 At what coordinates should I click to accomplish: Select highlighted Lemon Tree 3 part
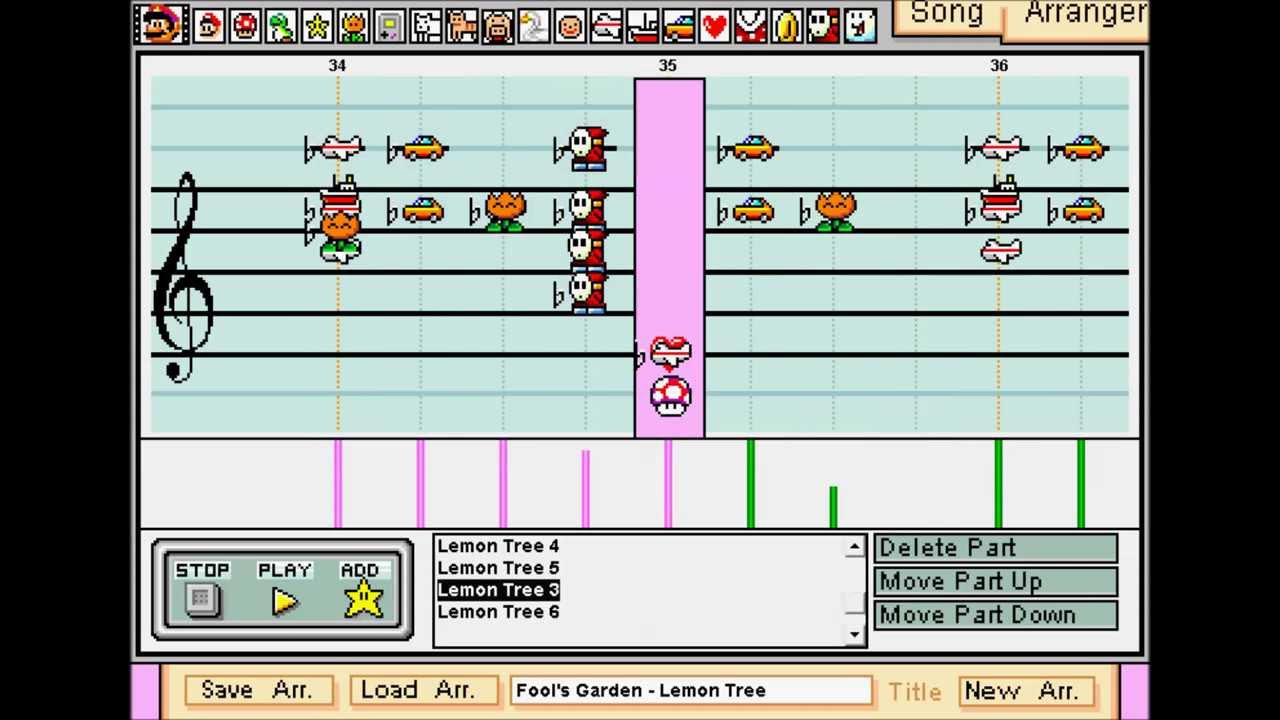pos(498,590)
